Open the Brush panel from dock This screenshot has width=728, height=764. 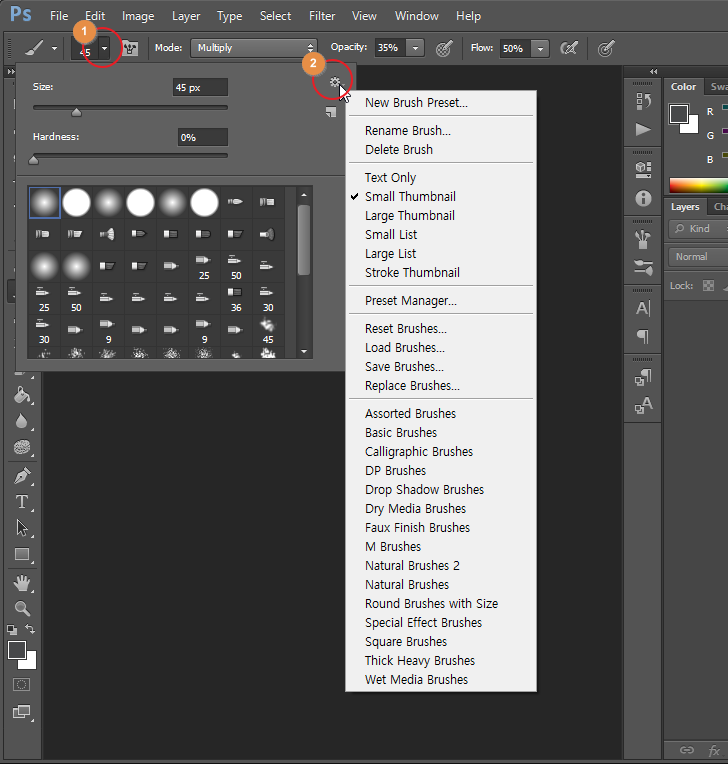pos(644,239)
